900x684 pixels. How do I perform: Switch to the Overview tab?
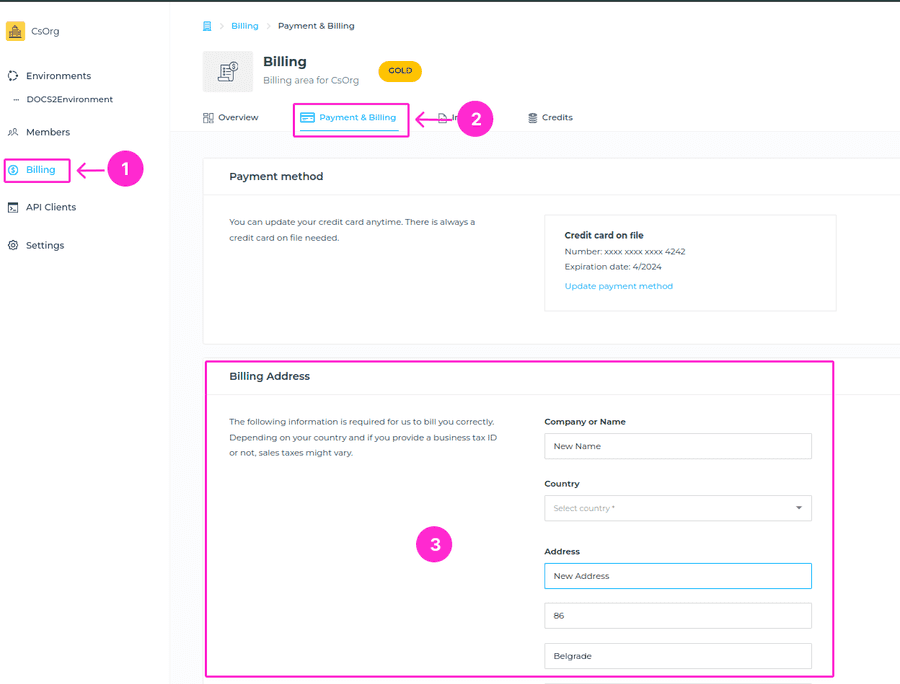click(231, 118)
